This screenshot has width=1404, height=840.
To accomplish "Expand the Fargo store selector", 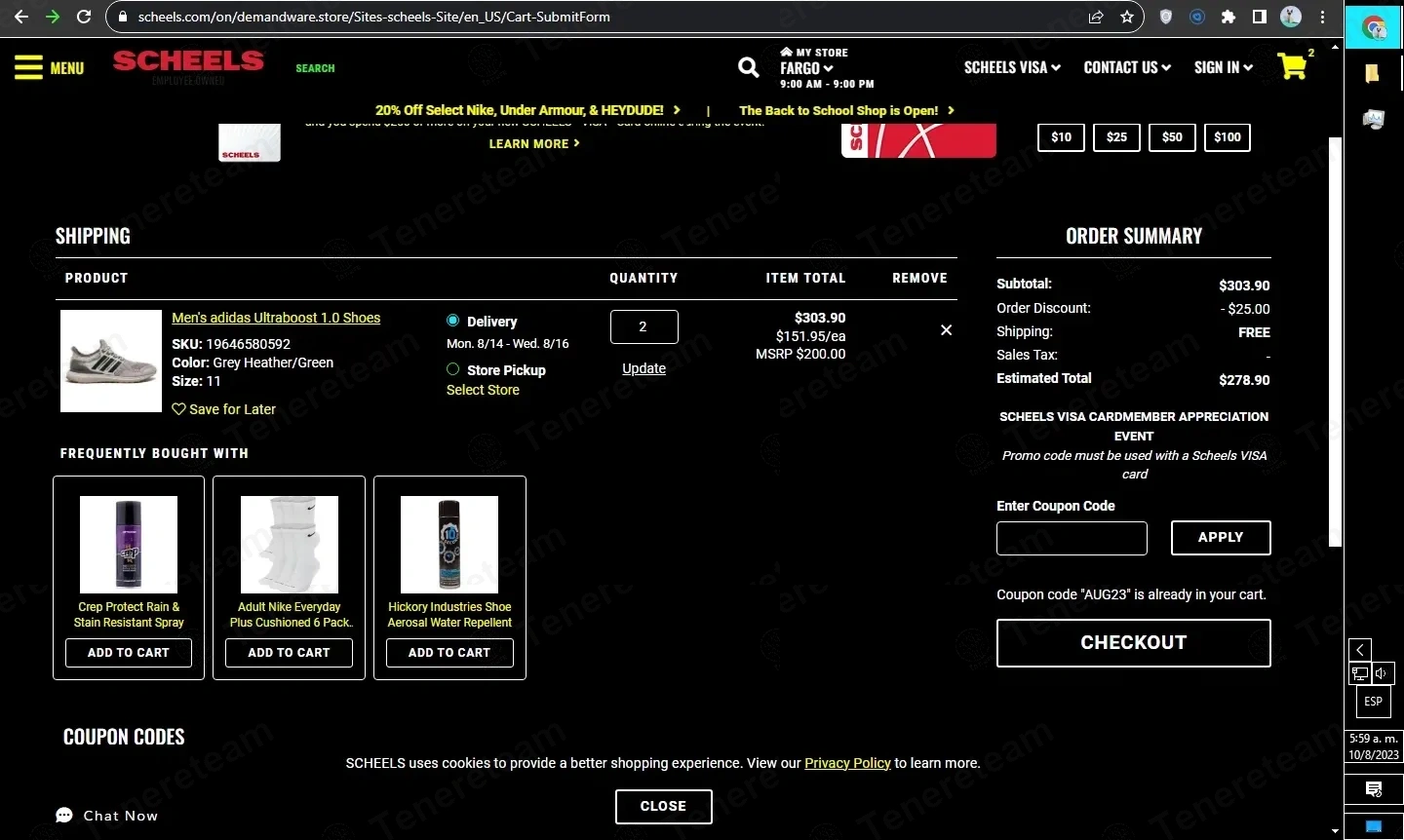I will [x=806, y=68].
